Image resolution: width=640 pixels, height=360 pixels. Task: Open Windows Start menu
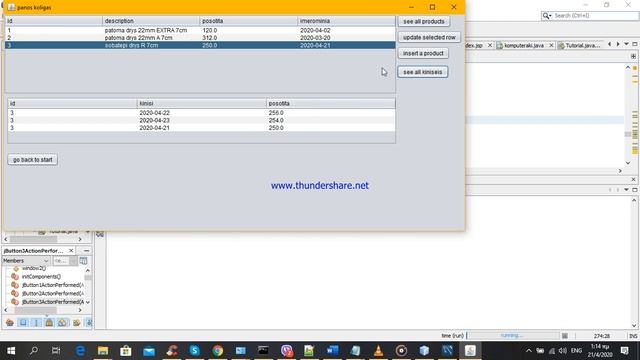point(11,351)
